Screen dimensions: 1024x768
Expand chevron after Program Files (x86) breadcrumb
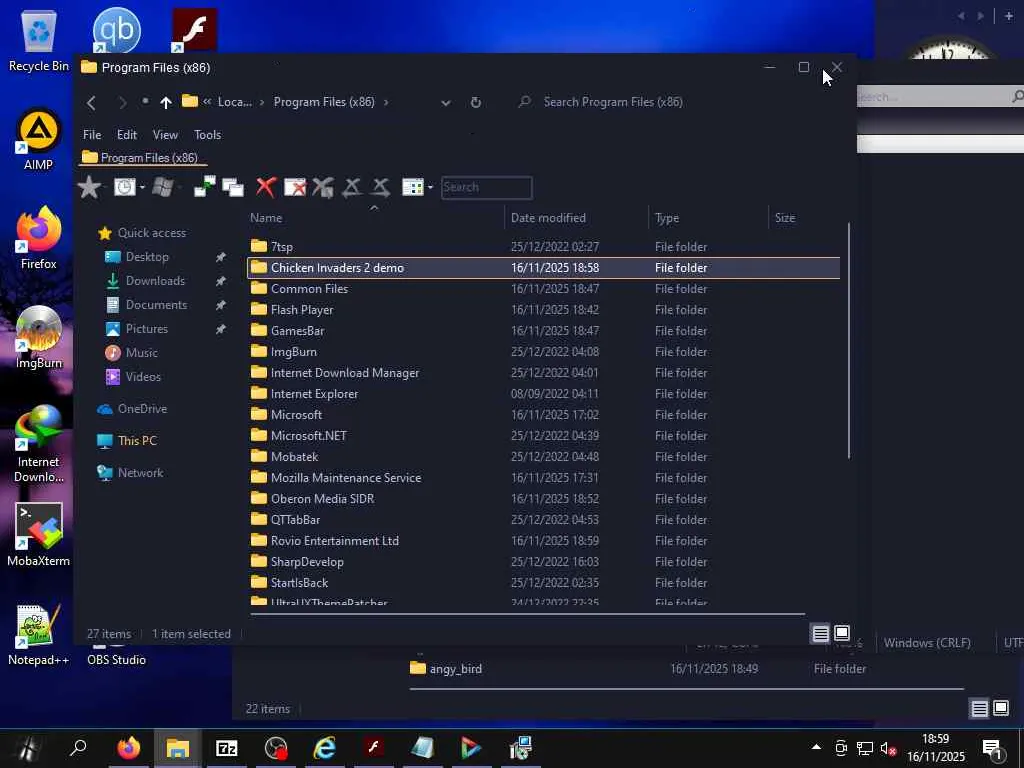click(x=386, y=102)
